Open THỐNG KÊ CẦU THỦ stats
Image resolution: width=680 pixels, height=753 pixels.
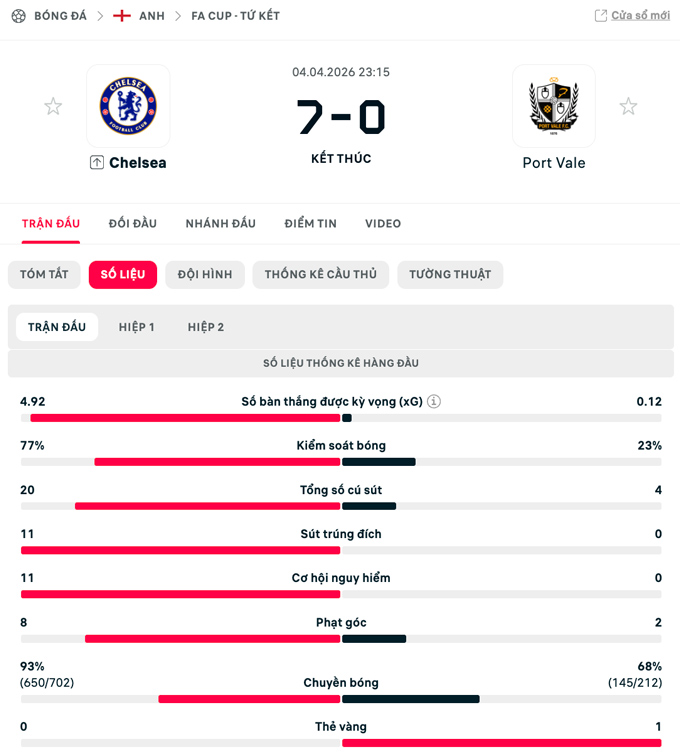point(320,275)
